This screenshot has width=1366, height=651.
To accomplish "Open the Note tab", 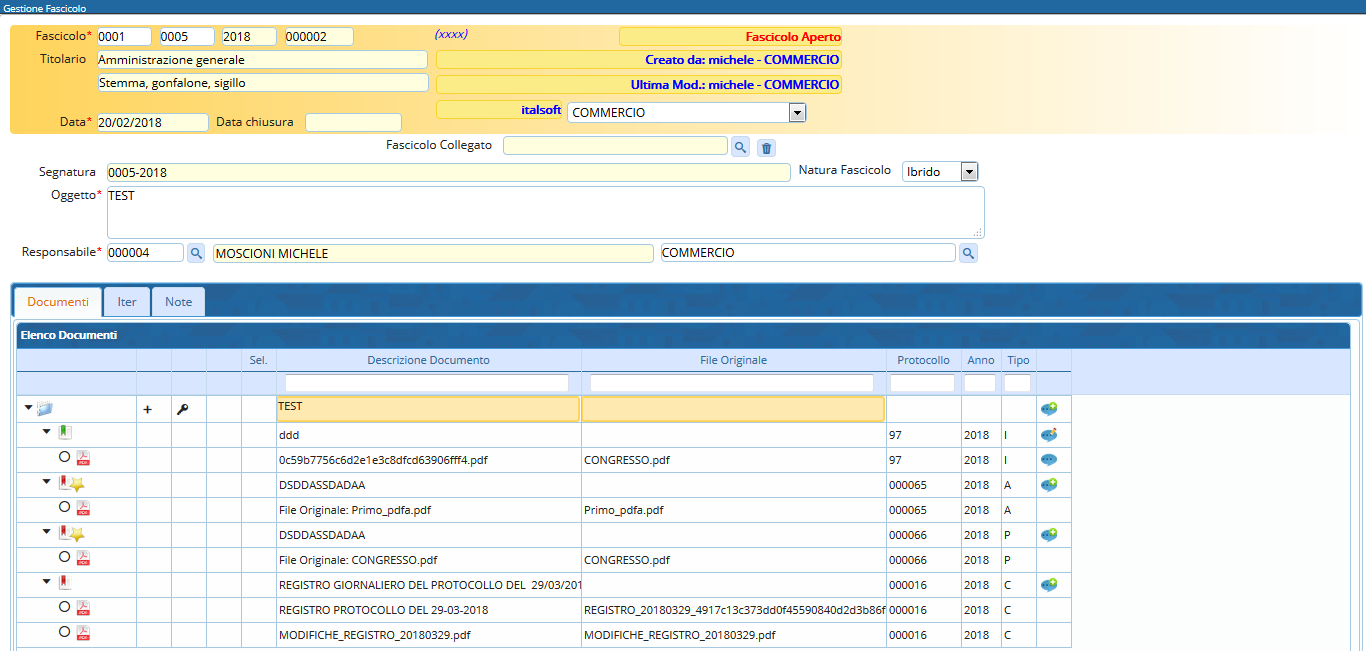I will [178, 302].
